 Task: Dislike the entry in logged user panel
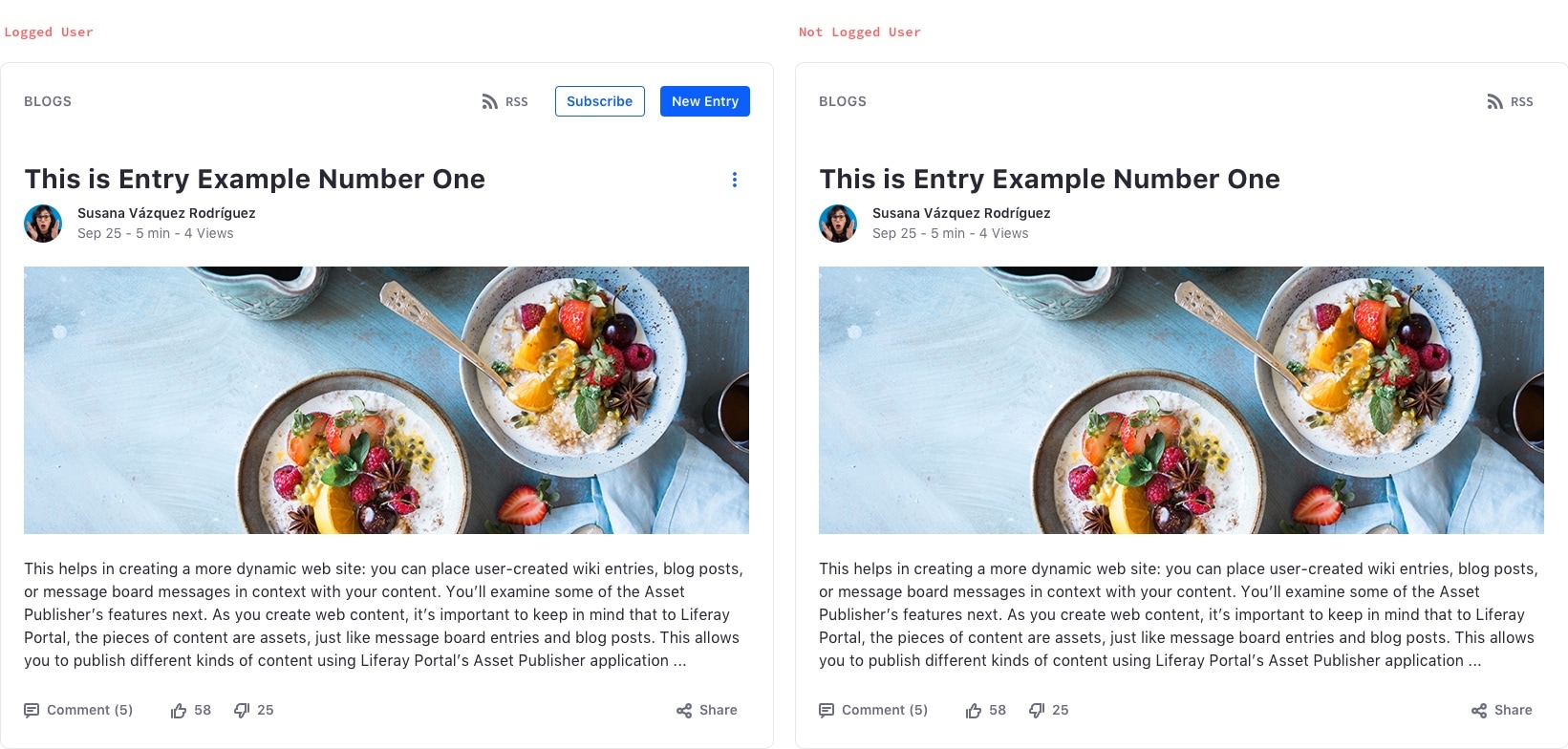(x=242, y=711)
